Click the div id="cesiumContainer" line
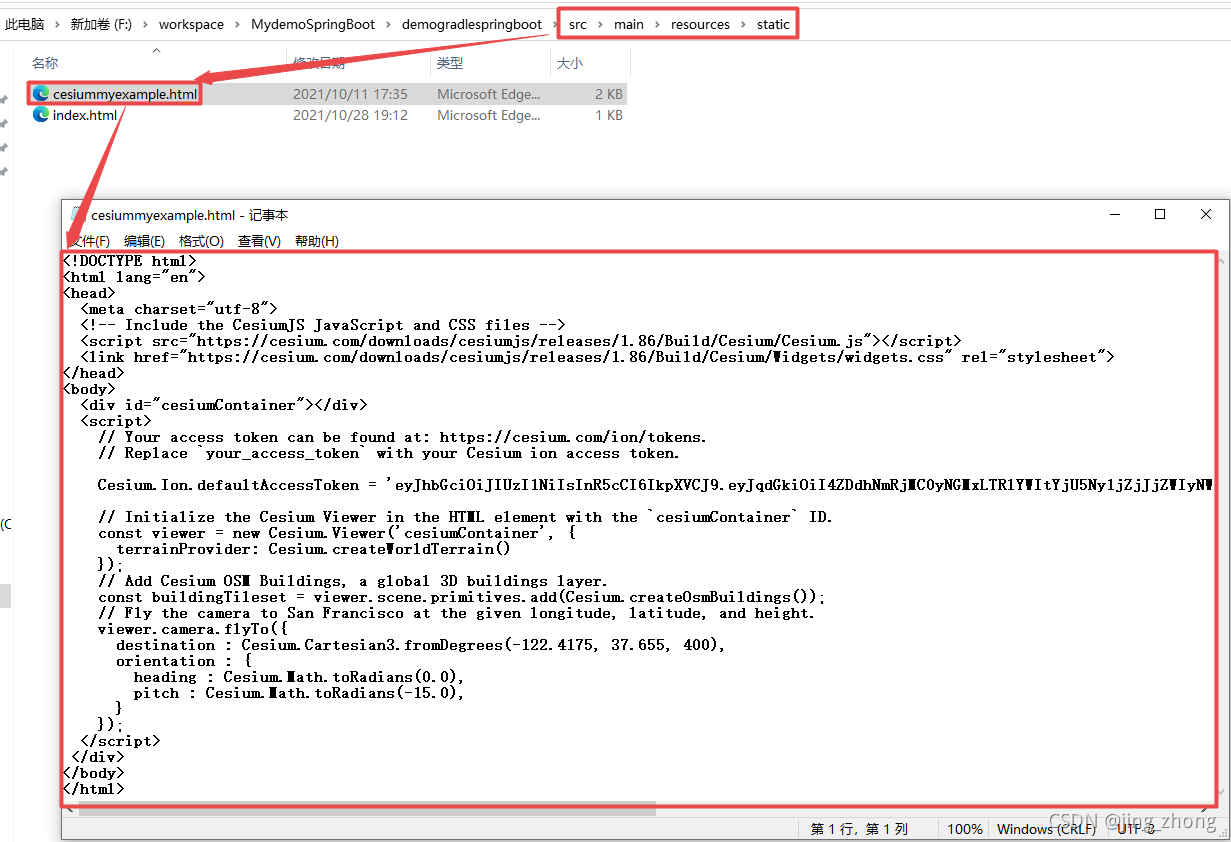Viewport: 1231px width, 842px height. [x=224, y=405]
